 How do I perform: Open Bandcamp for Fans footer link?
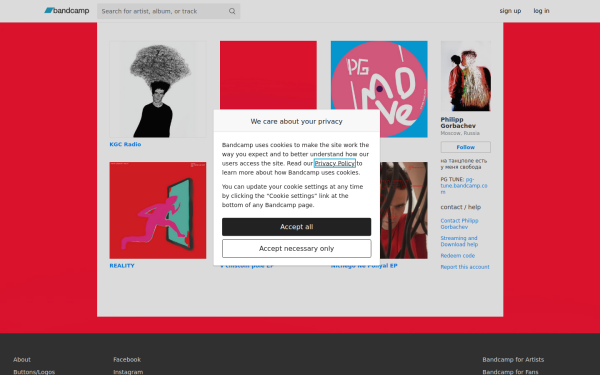pos(510,372)
